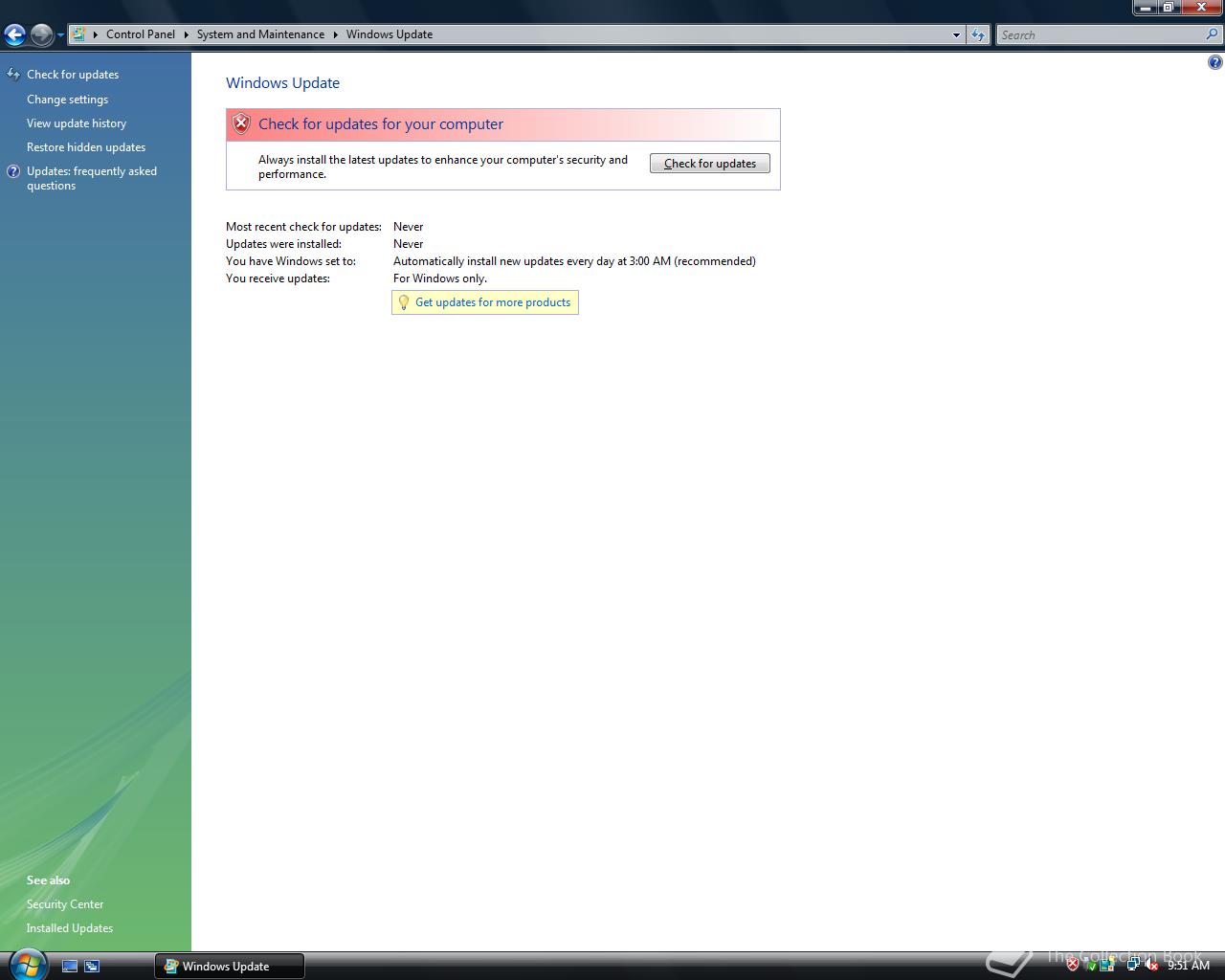The height and width of the screenshot is (980, 1225).
Task: Click the network connection tray icon
Action: point(1133,965)
